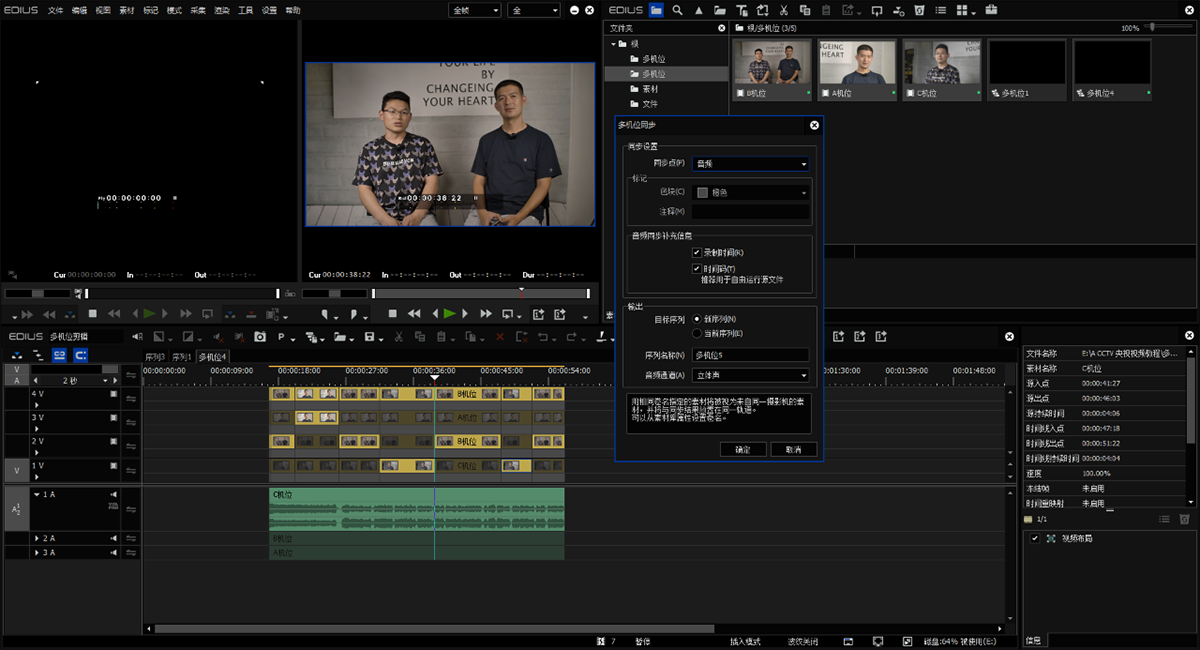Toggle video mute on track 2 V
Viewport: 1200px width, 650px height.
click(113, 441)
